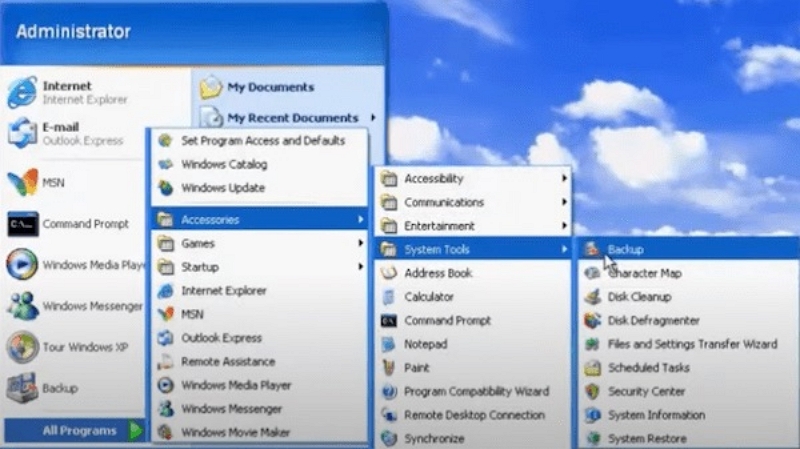Open Internet Explorer icon in pinned list
Viewport: 800px width, 449px height.
pos(22,92)
